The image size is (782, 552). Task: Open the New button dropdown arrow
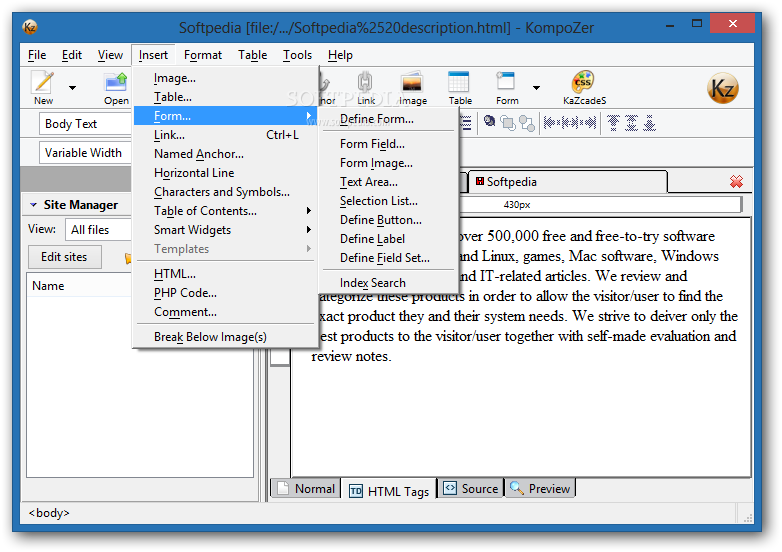[x=72, y=88]
